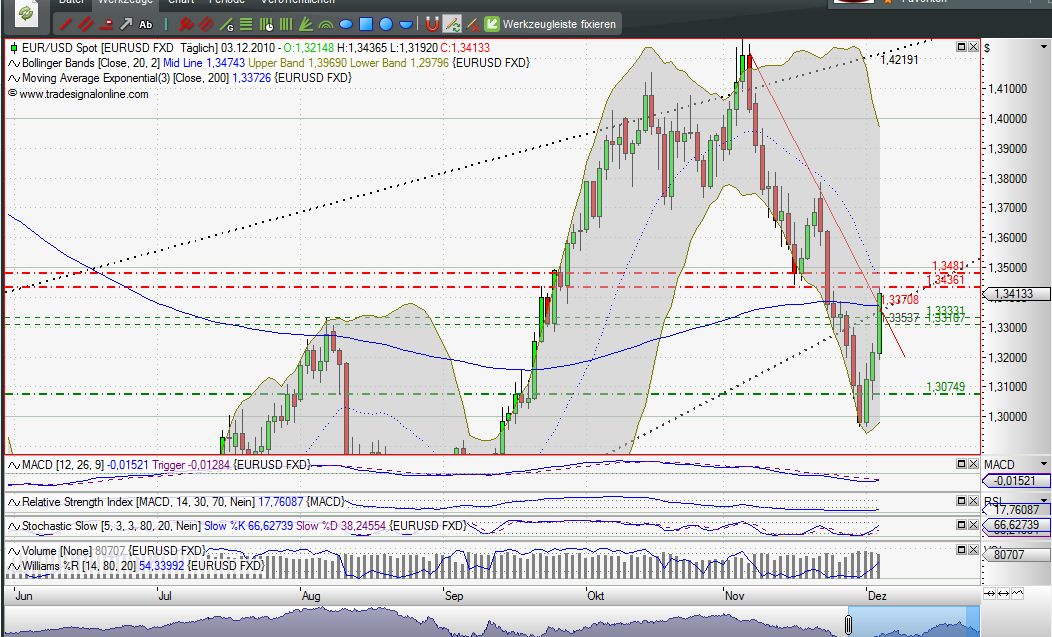Select the red horizontal stop line tool
Screen dimensions: 1052x637
tap(106, 24)
